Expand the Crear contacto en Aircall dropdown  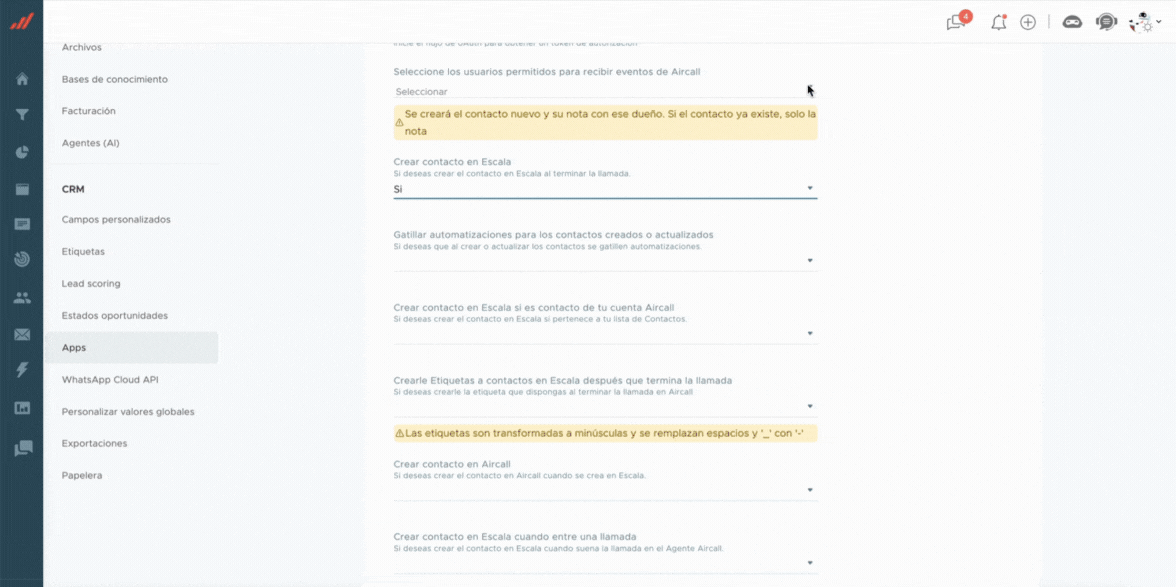[x=605, y=490]
